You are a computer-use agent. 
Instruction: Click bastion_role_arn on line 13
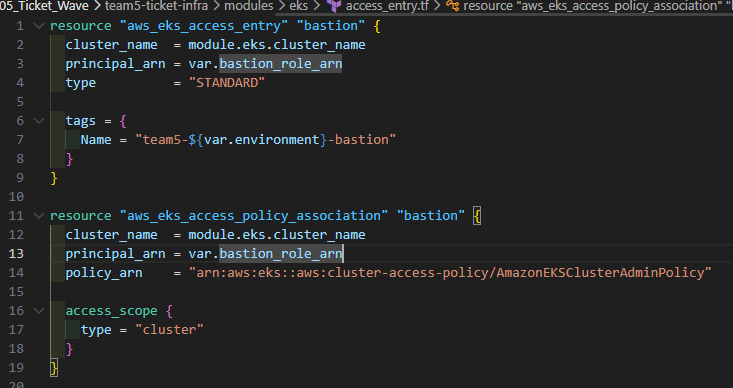[280, 254]
